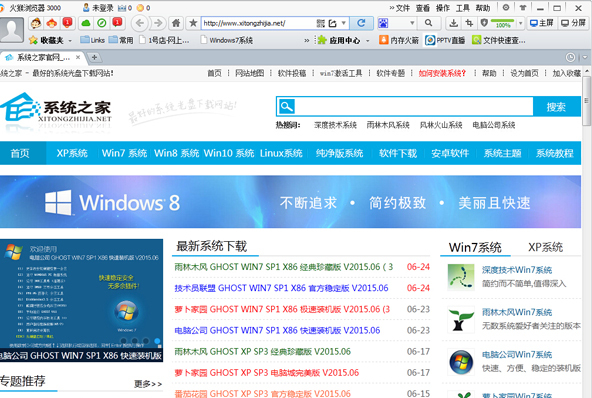This screenshot has width=592, height=398.
Task: Open the 文件 menu
Action: [x=403, y=8]
